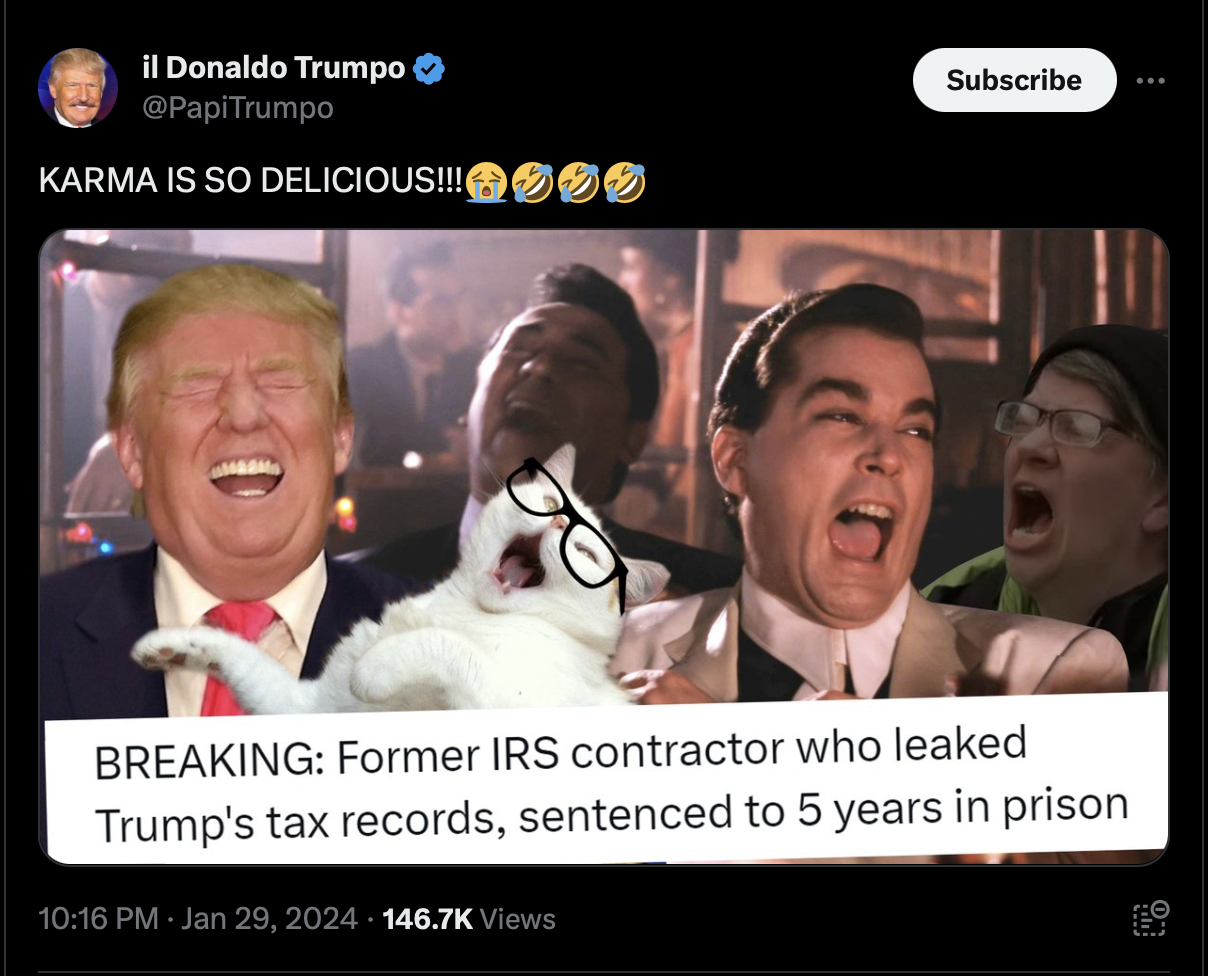
Task: Click the dashed note icon under the image
Action: tap(1150, 917)
